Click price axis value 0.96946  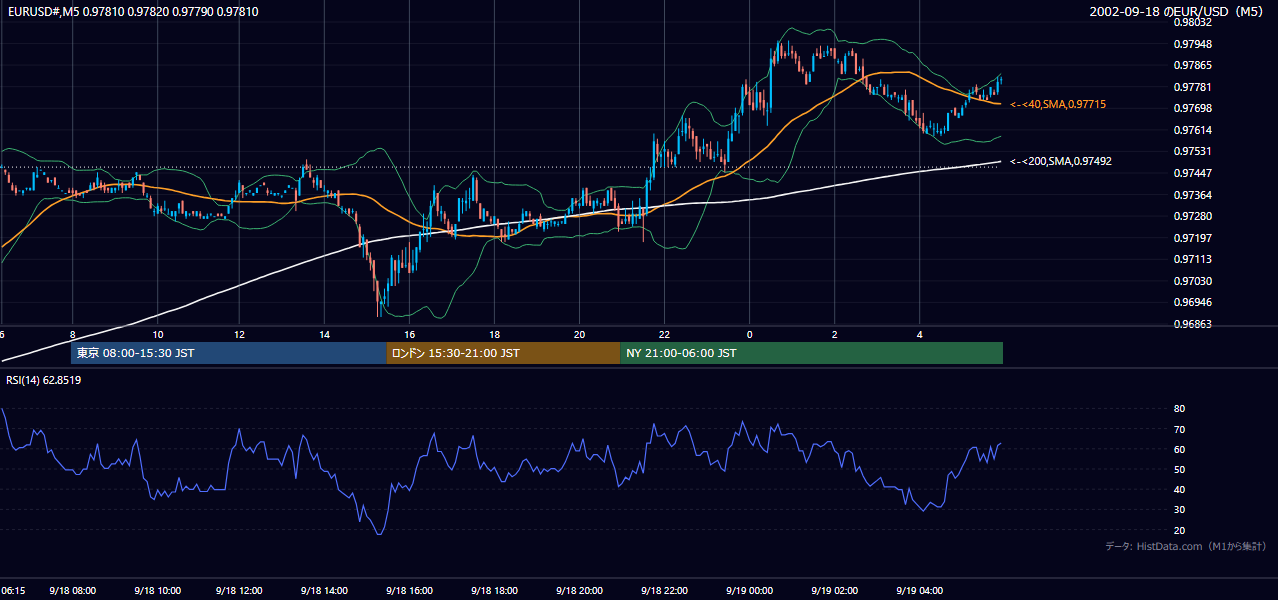coord(1193,302)
